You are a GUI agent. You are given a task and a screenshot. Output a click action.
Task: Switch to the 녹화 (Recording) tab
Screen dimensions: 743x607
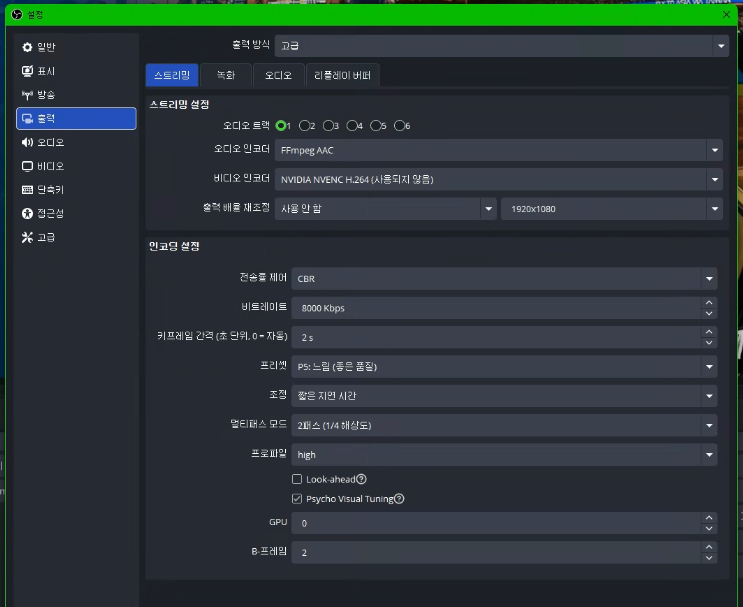coord(226,75)
